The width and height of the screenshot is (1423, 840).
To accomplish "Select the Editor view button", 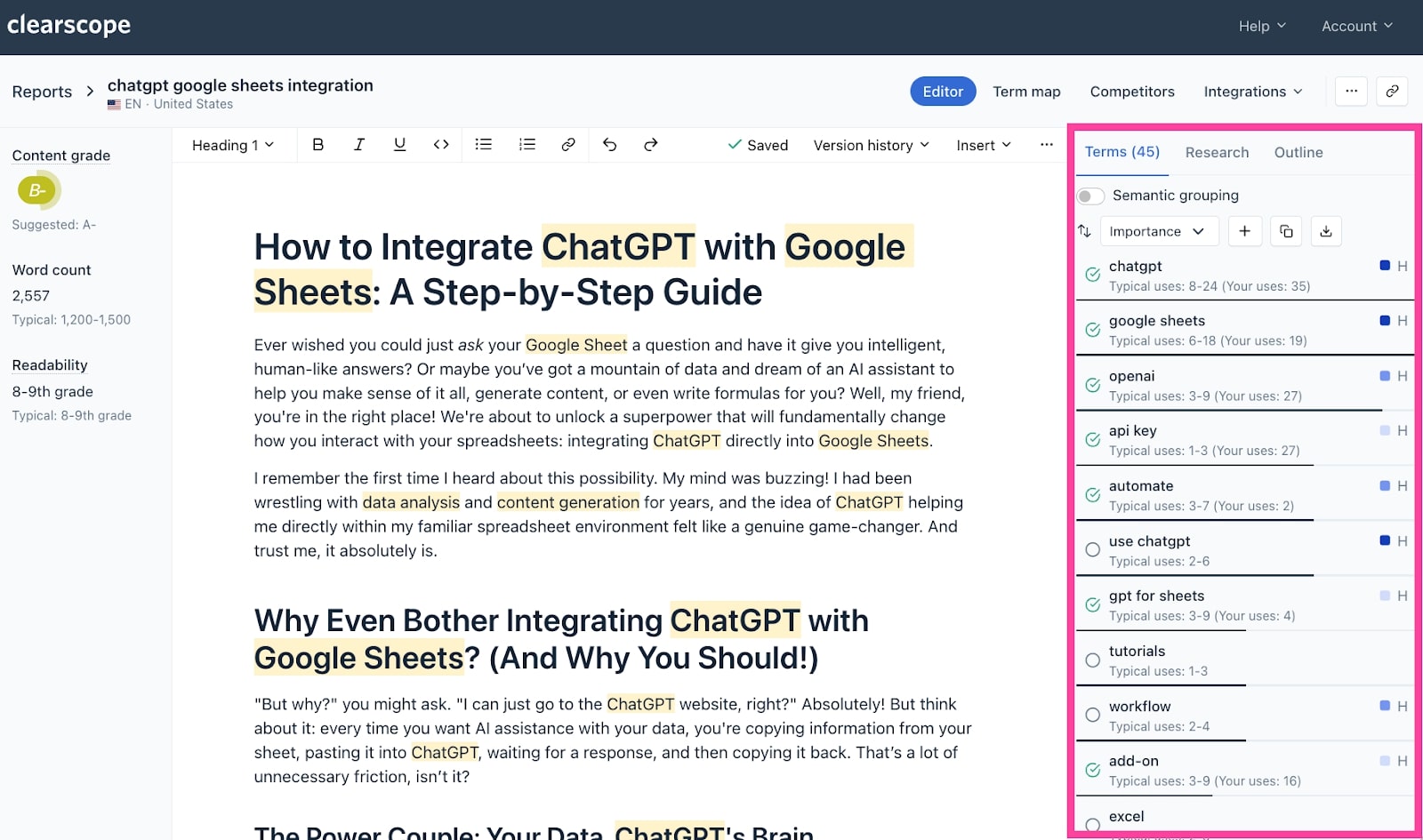I will click(943, 92).
